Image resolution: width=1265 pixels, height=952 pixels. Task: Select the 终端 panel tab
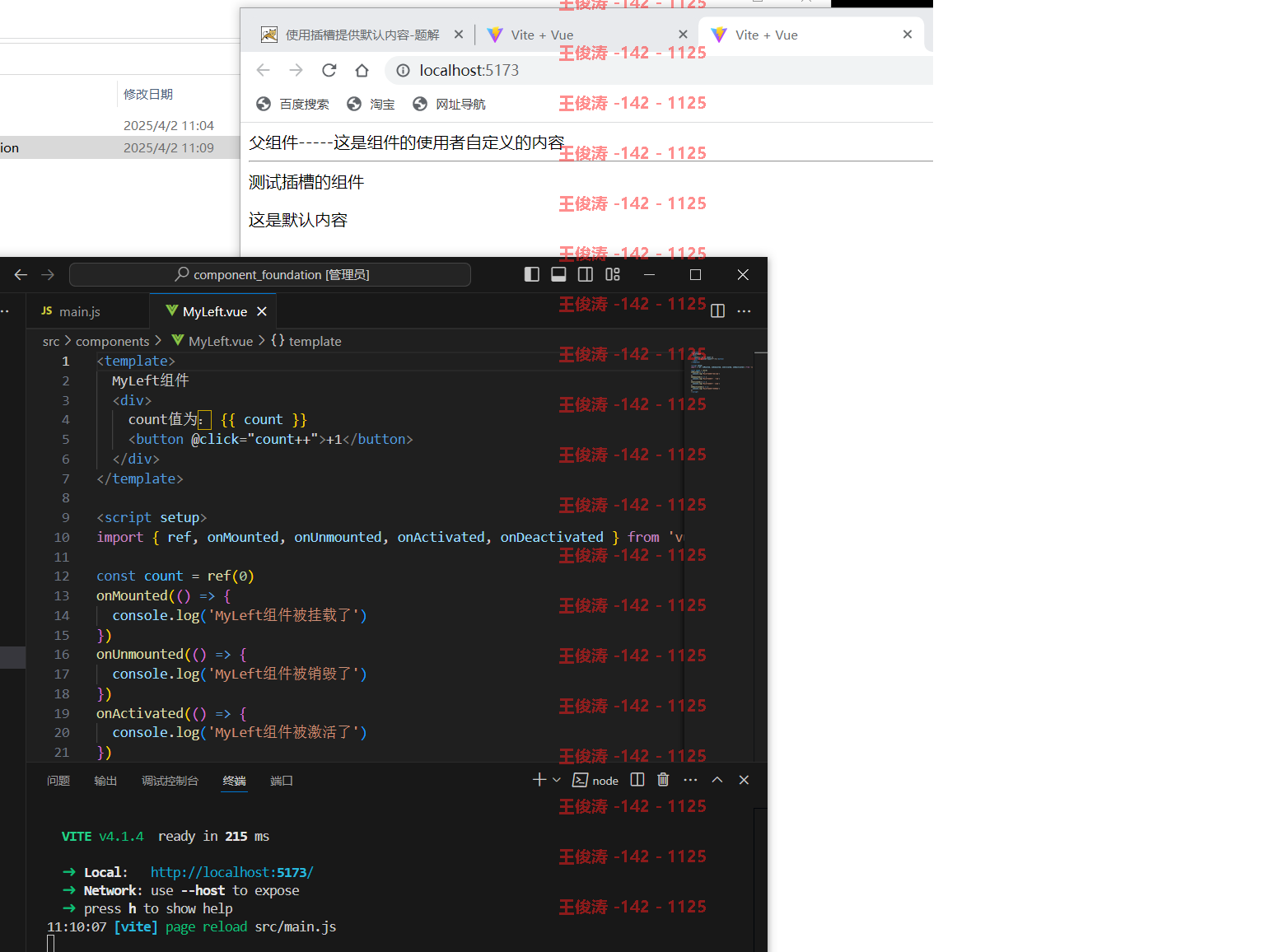pos(234,781)
